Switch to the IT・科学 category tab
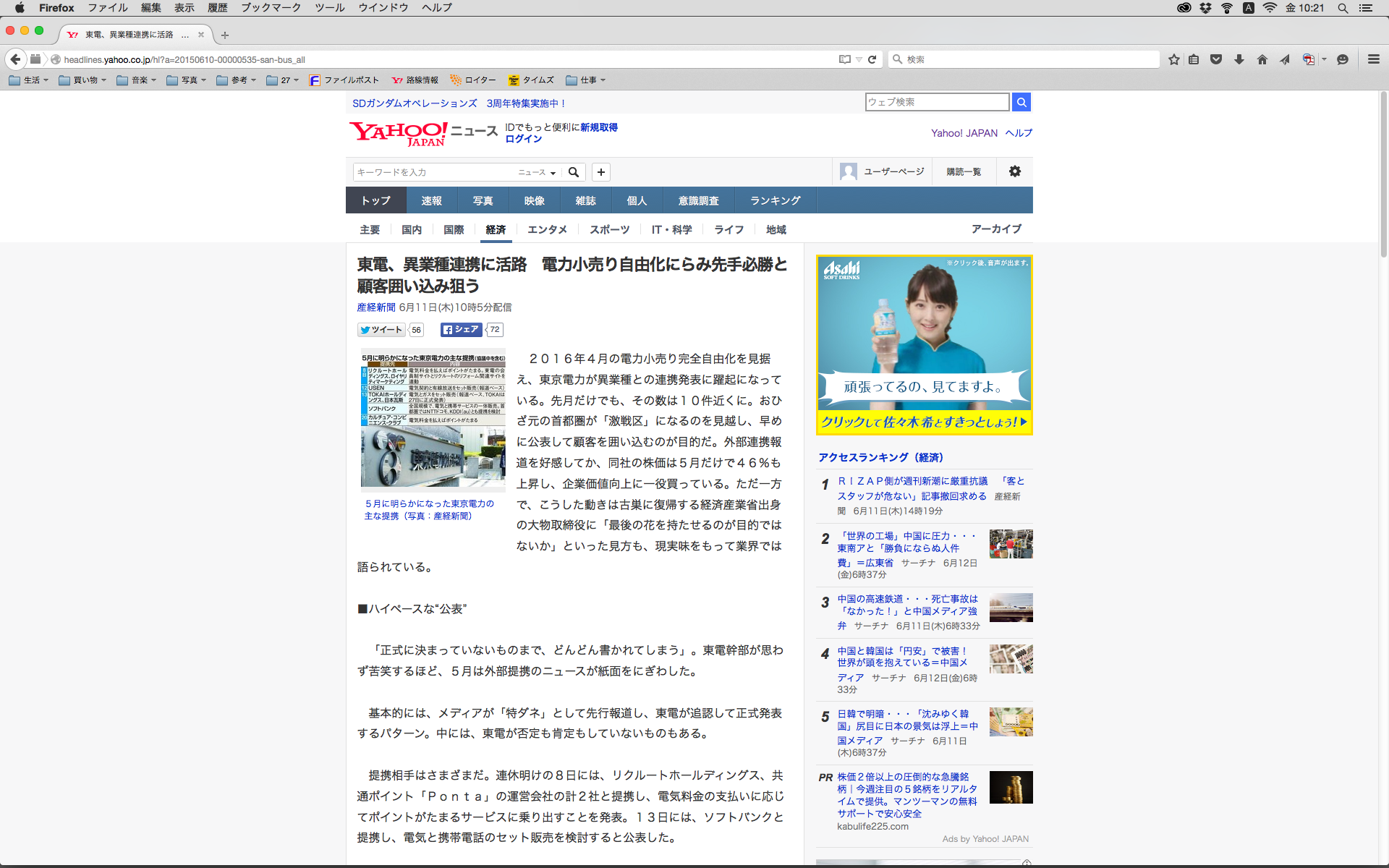The width and height of the screenshot is (1389, 868). click(x=671, y=229)
